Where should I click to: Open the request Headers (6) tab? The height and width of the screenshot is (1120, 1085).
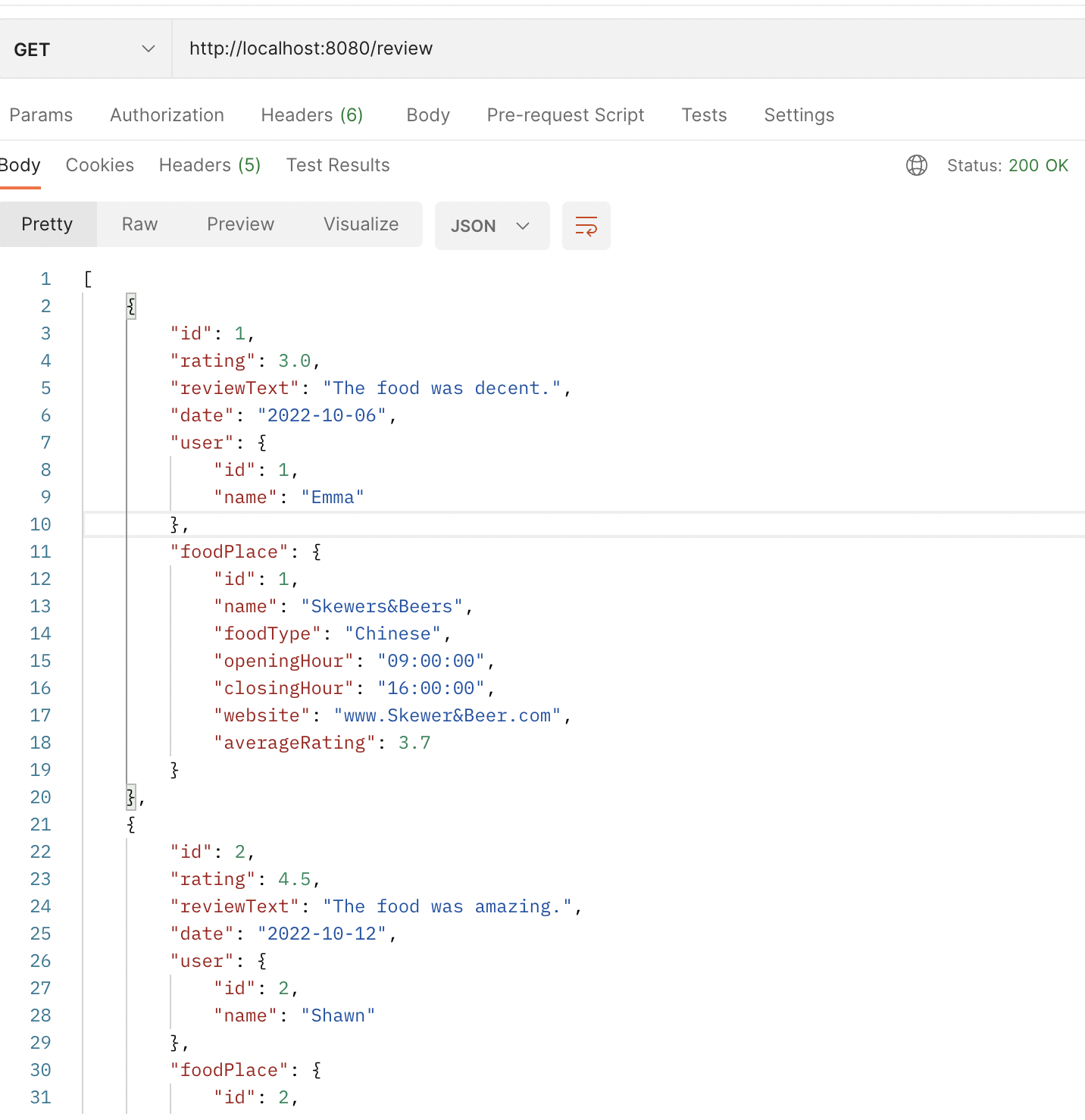coord(312,115)
